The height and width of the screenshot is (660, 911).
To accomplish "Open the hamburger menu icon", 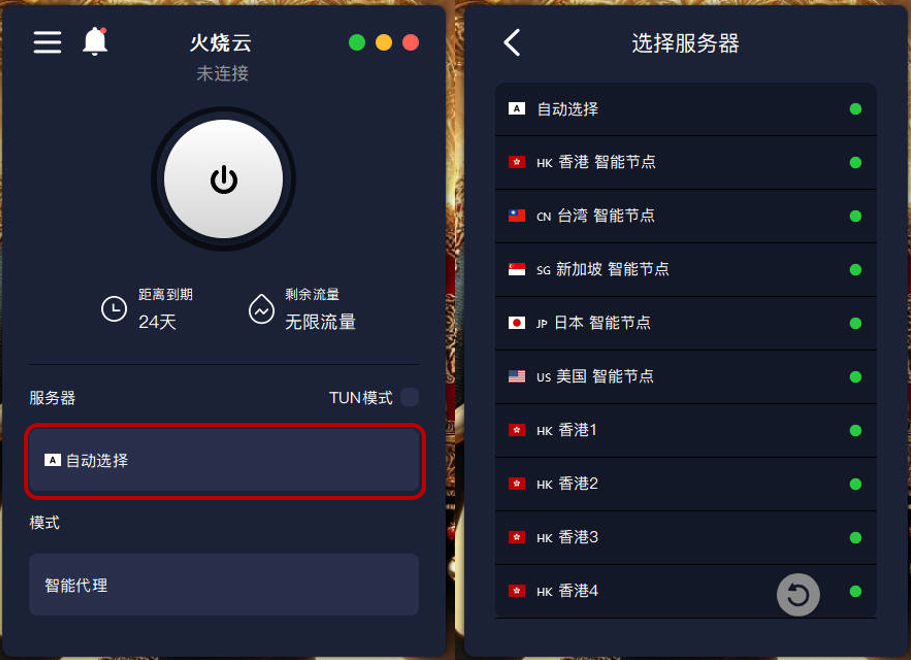I will pyautogui.click(x=47, y=42).
